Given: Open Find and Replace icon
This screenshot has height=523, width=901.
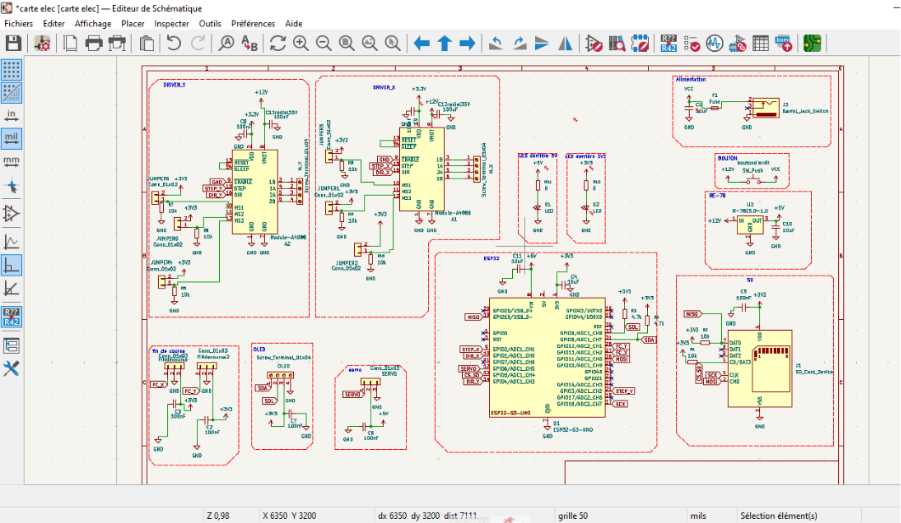Looking at the screenshot, I should (249, 43).
